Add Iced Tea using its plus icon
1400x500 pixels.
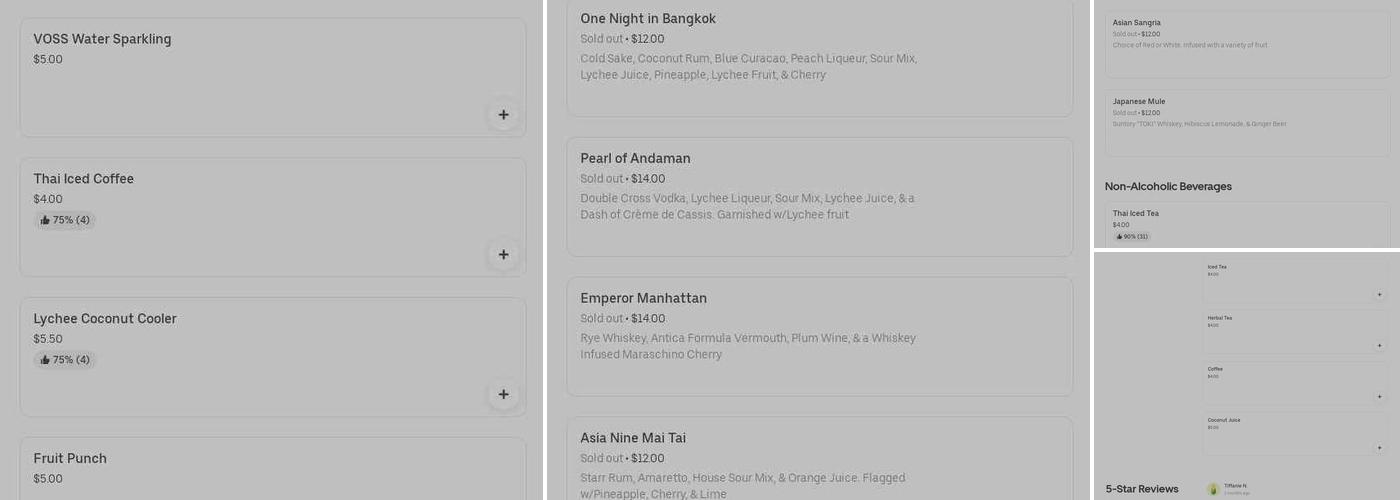(1379, 295)
